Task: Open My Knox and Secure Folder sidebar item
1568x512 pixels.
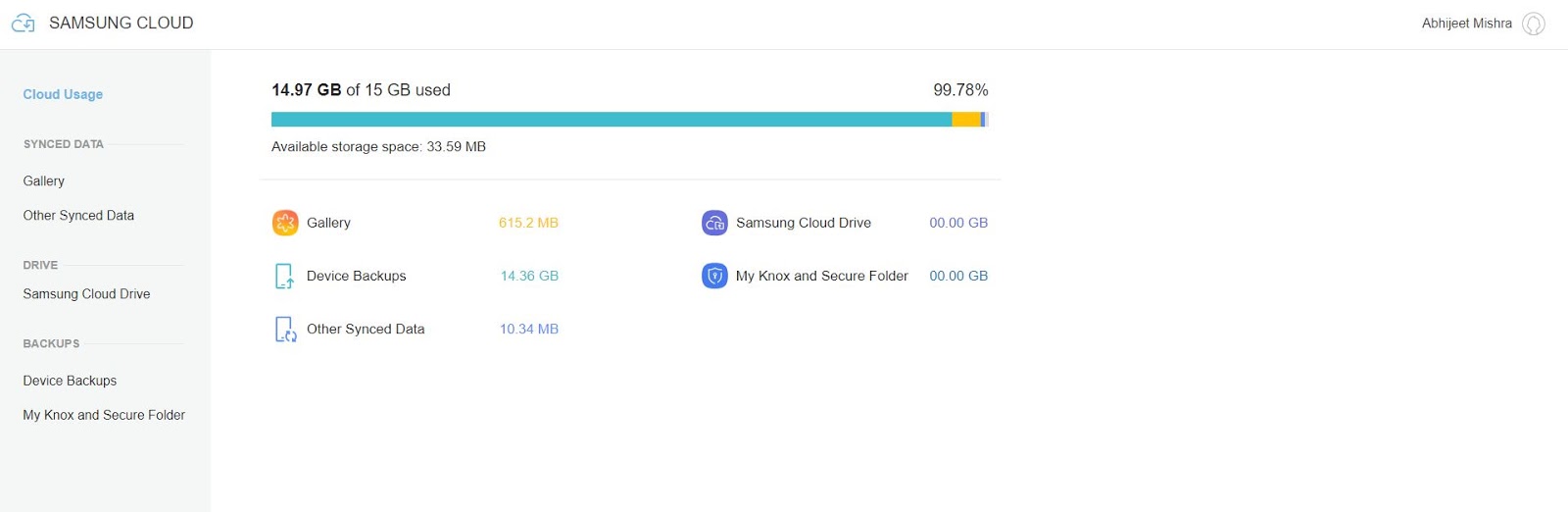Action: point(104,415)
